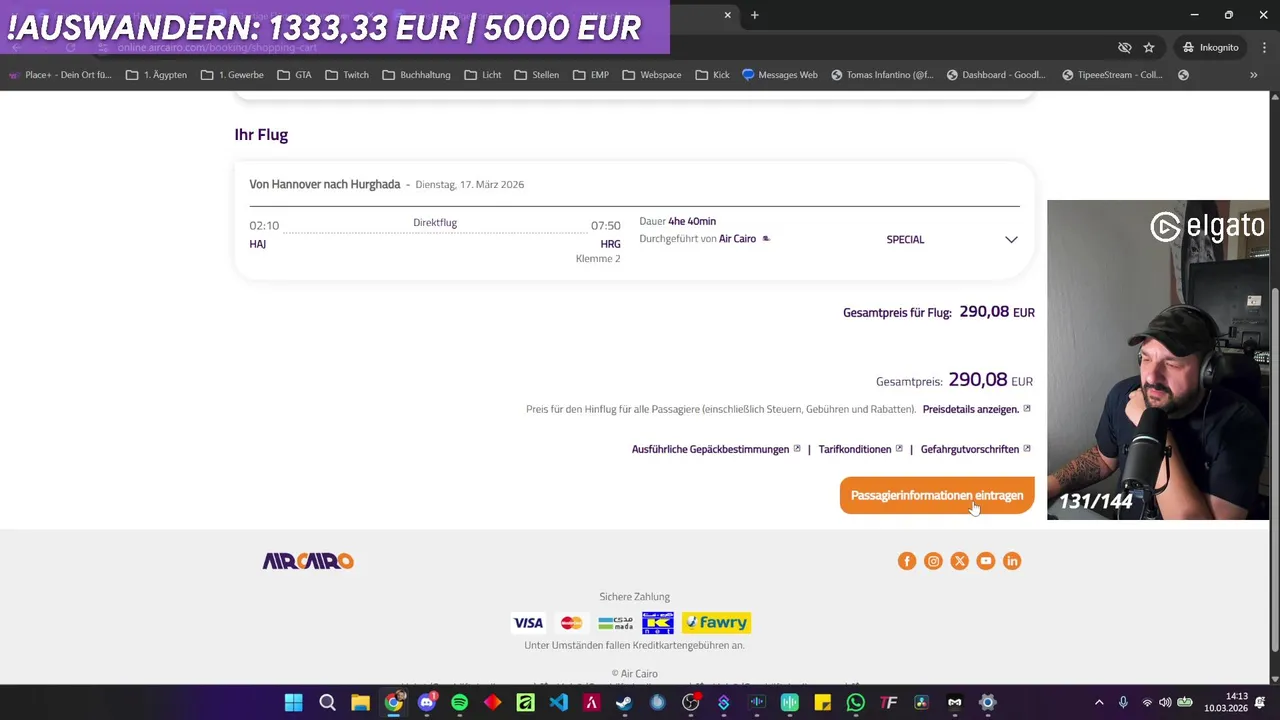Screen dimensions: 1280x720
Task: Open the Tomas Infantino bookmark
Action: click(882, 75)
